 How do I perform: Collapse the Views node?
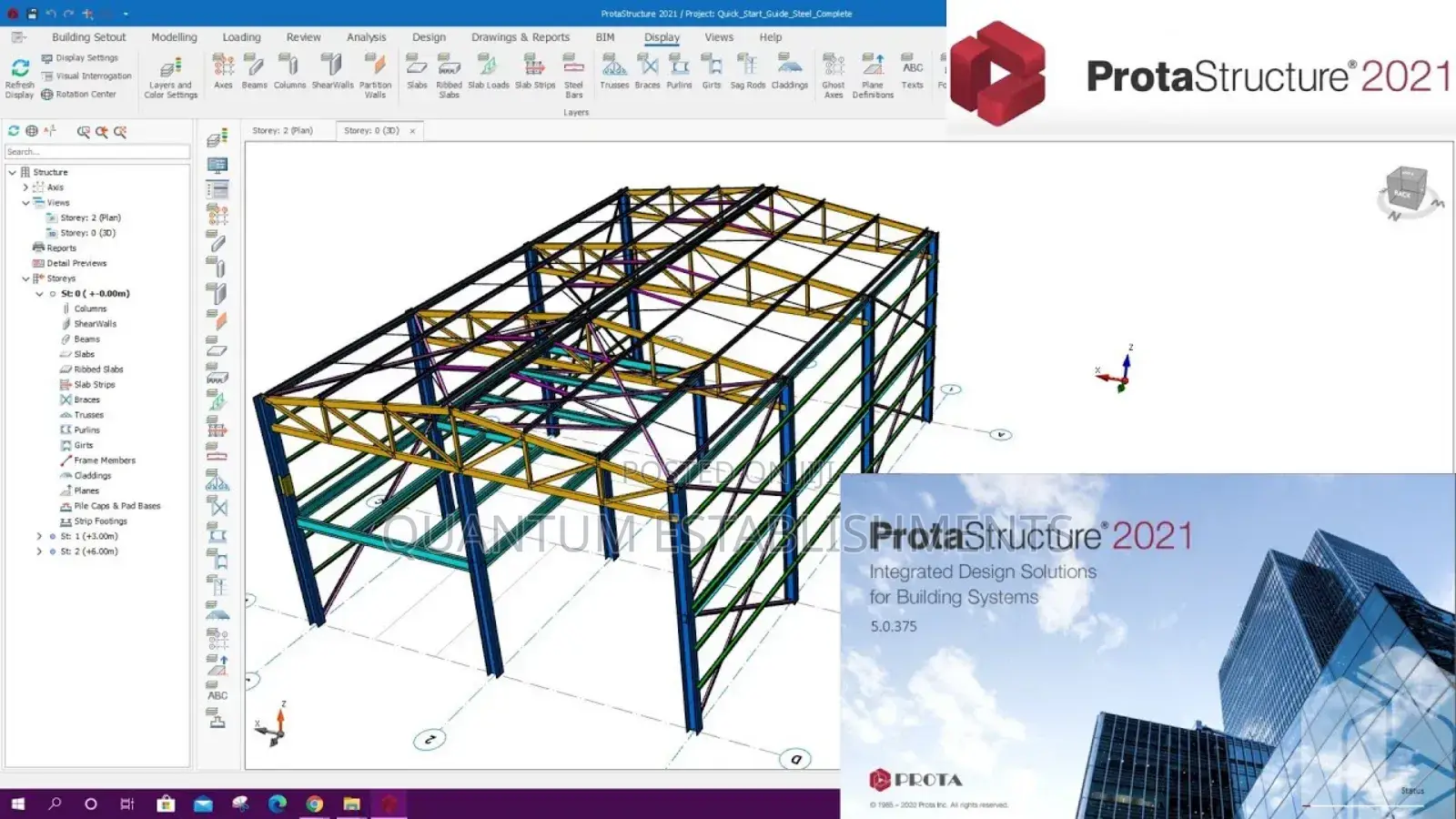click(x=25, y=203)
